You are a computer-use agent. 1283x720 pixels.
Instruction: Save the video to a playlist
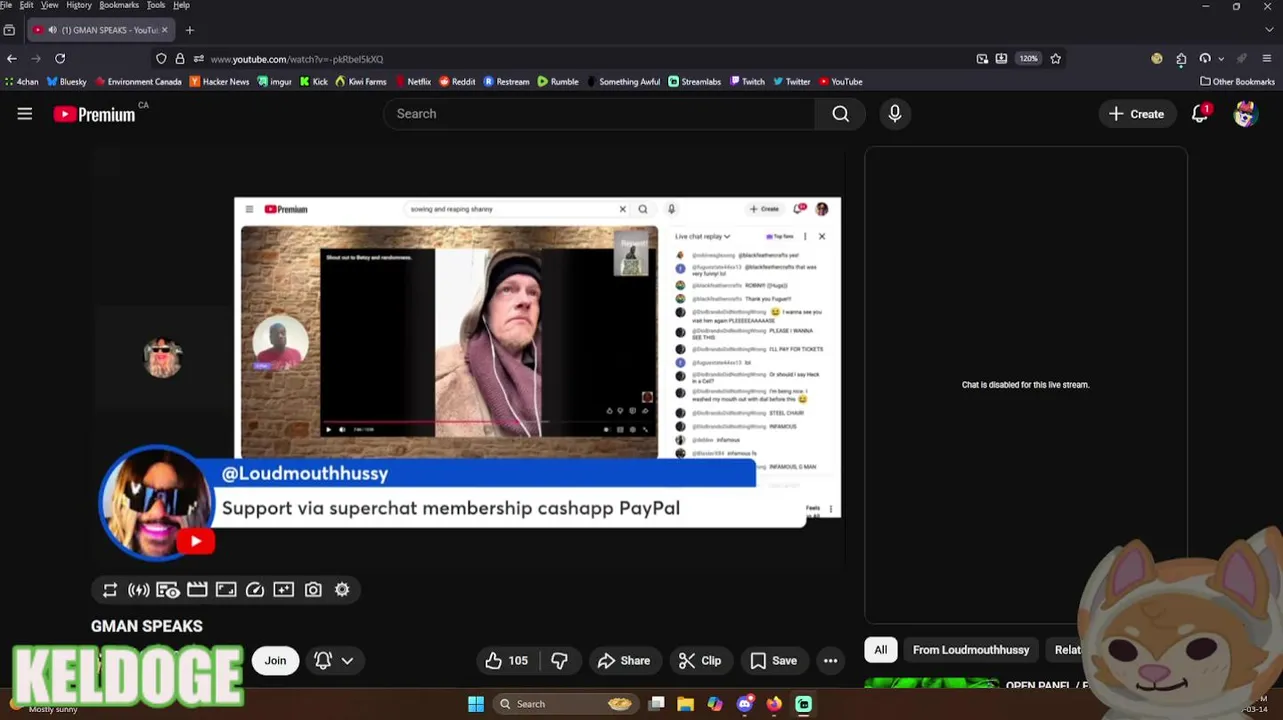(774, 661)
